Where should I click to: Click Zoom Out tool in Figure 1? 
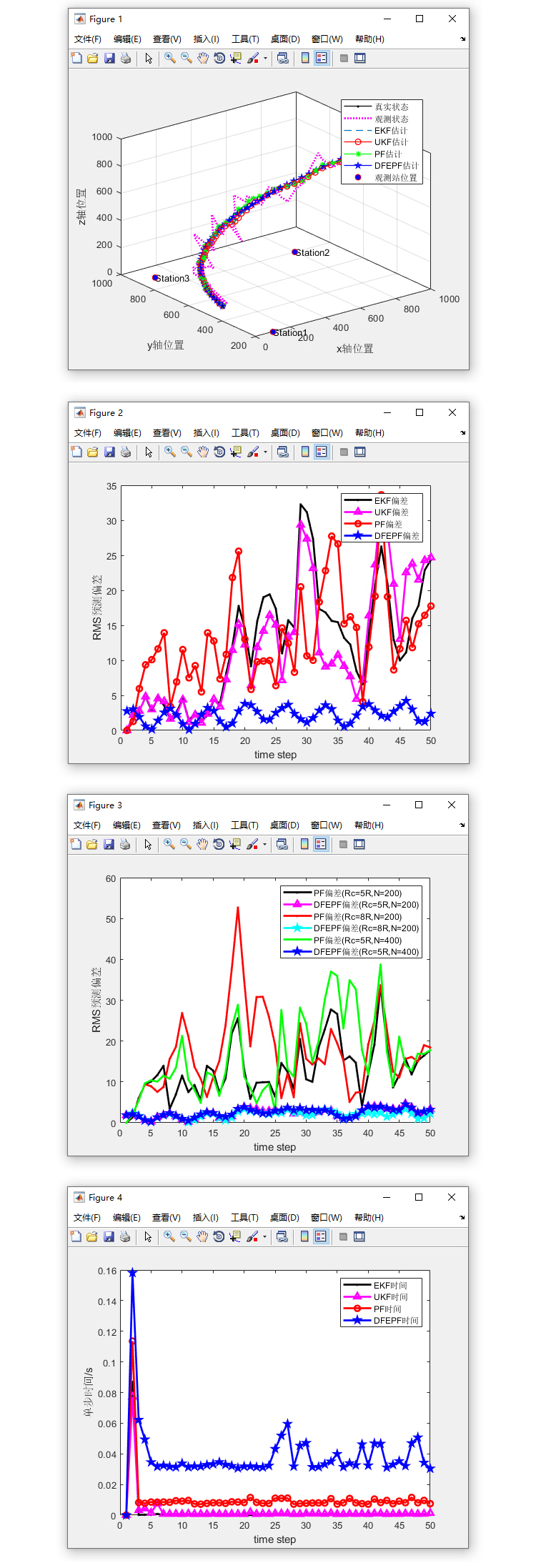(x=187, y=58)
